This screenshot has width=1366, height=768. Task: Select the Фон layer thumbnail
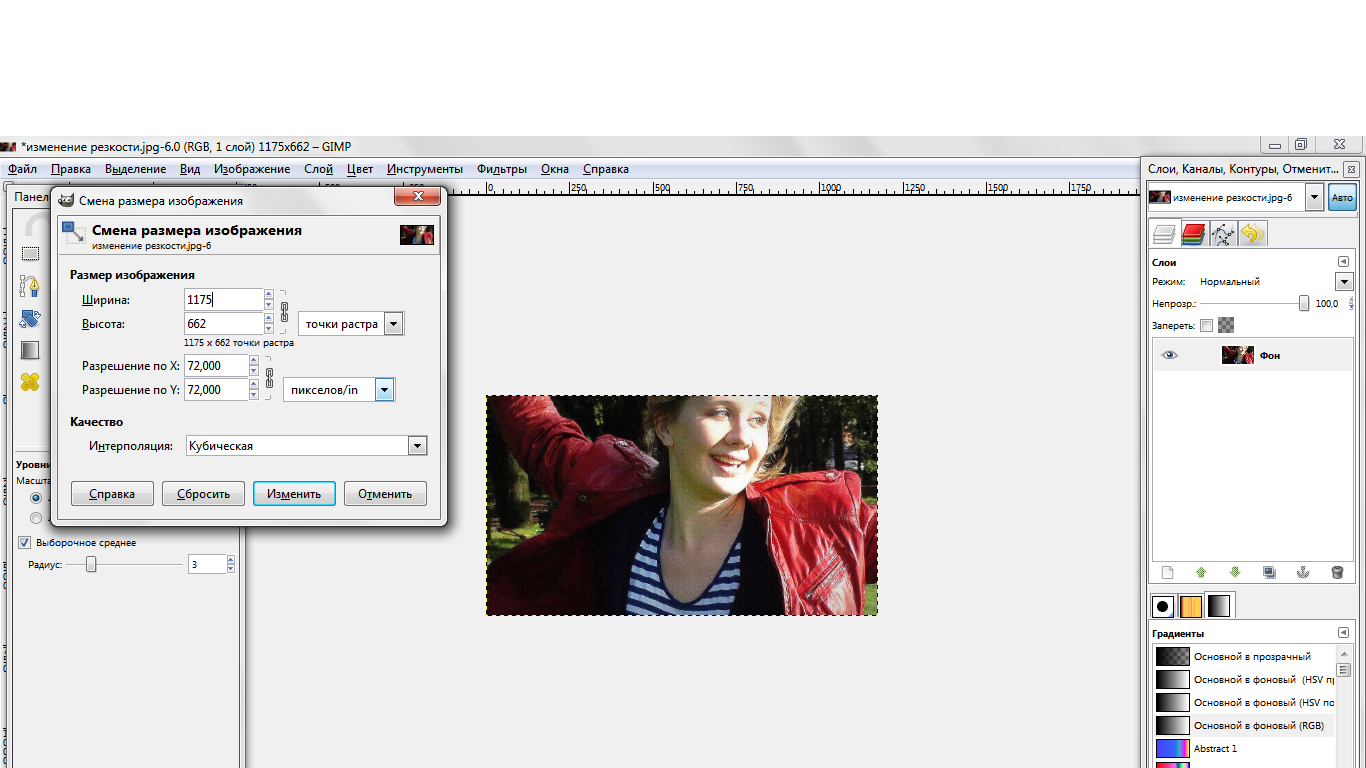pyautogui.click(x=1238, y=355)
